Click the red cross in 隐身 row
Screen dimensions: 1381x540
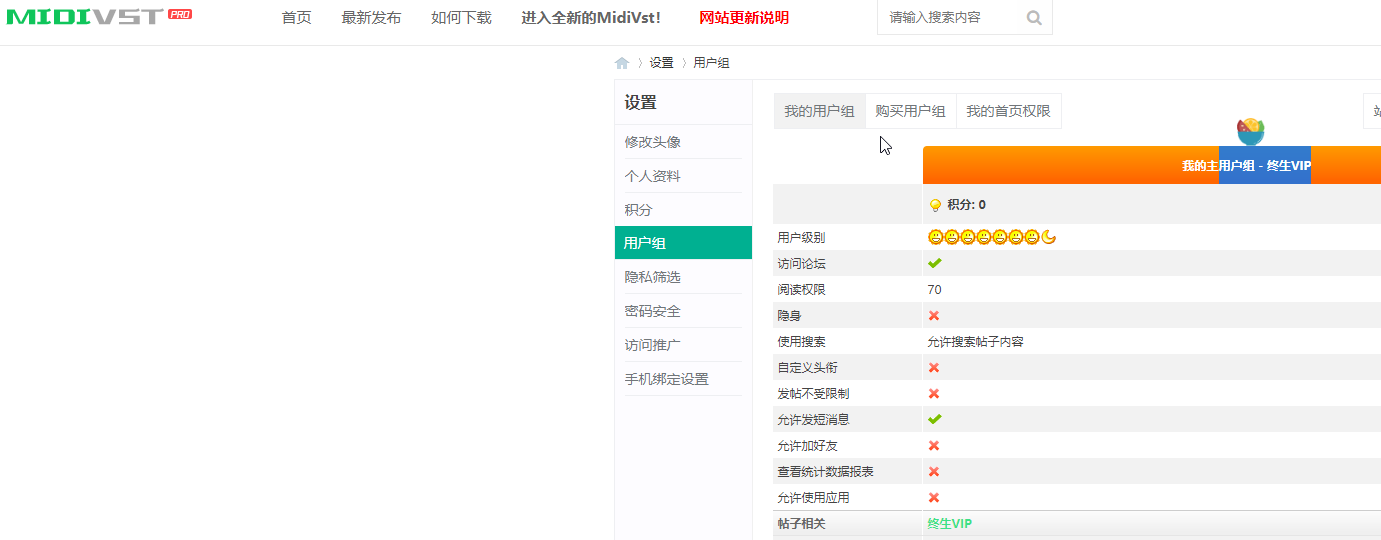[x=934, y=315]
